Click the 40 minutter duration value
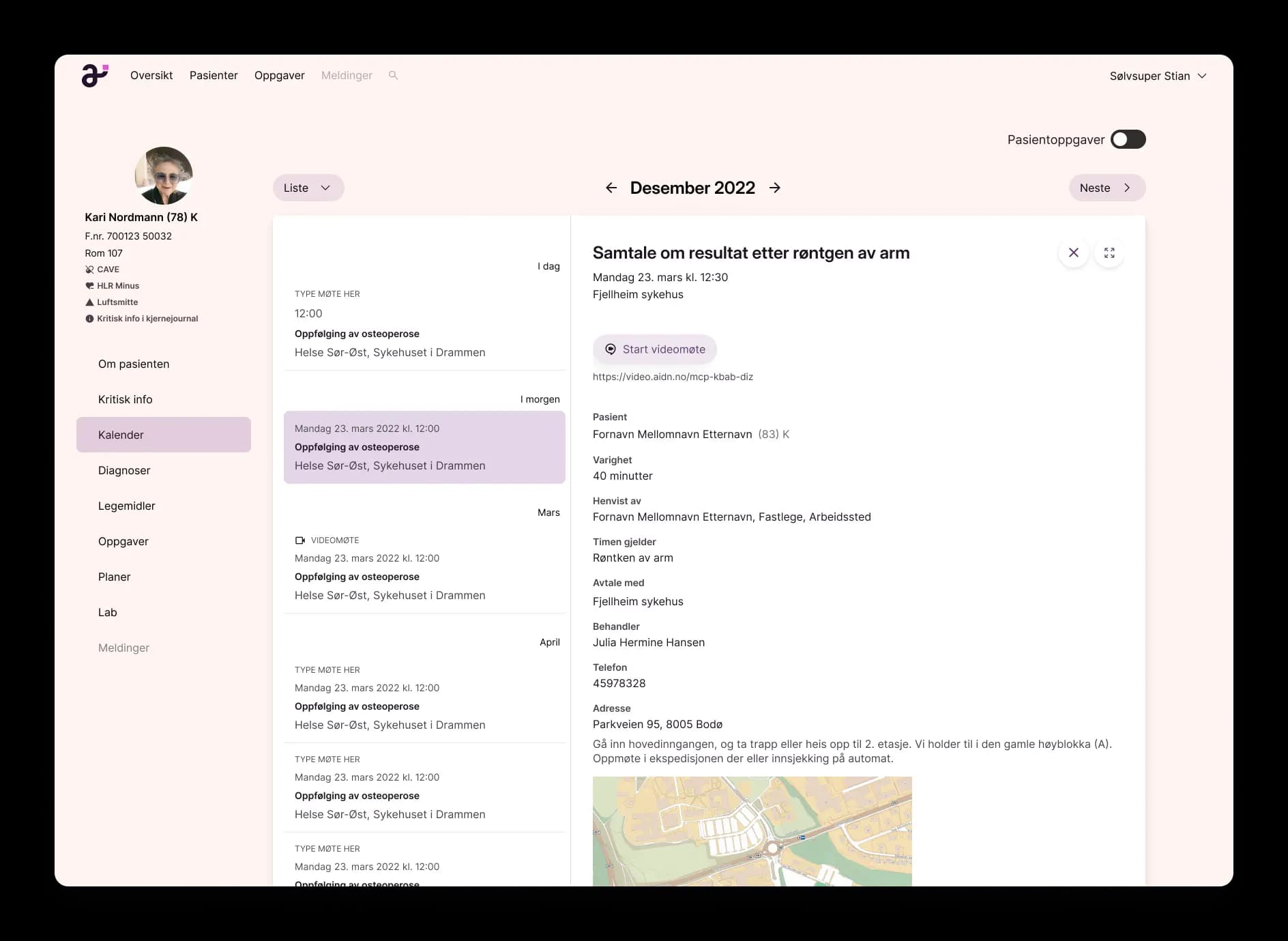Image resolution: width=1288 pixels, height=941 pixels. click(x=623, y=476)
